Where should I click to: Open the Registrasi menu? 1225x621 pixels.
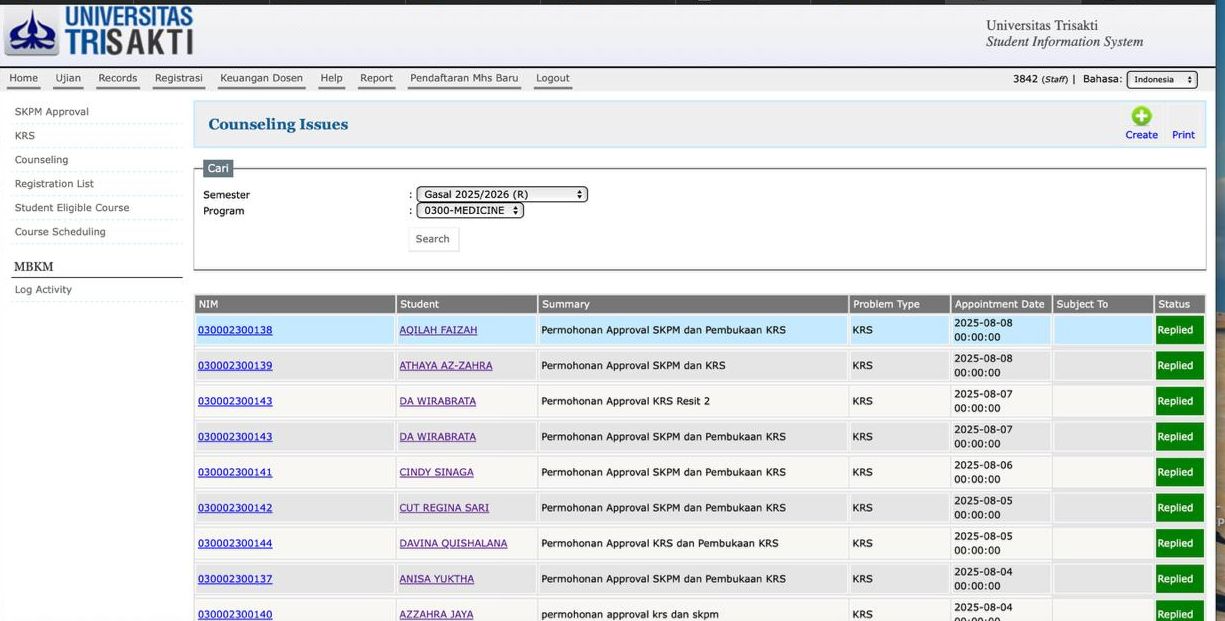pyautogui.click(x=178, y=78)
